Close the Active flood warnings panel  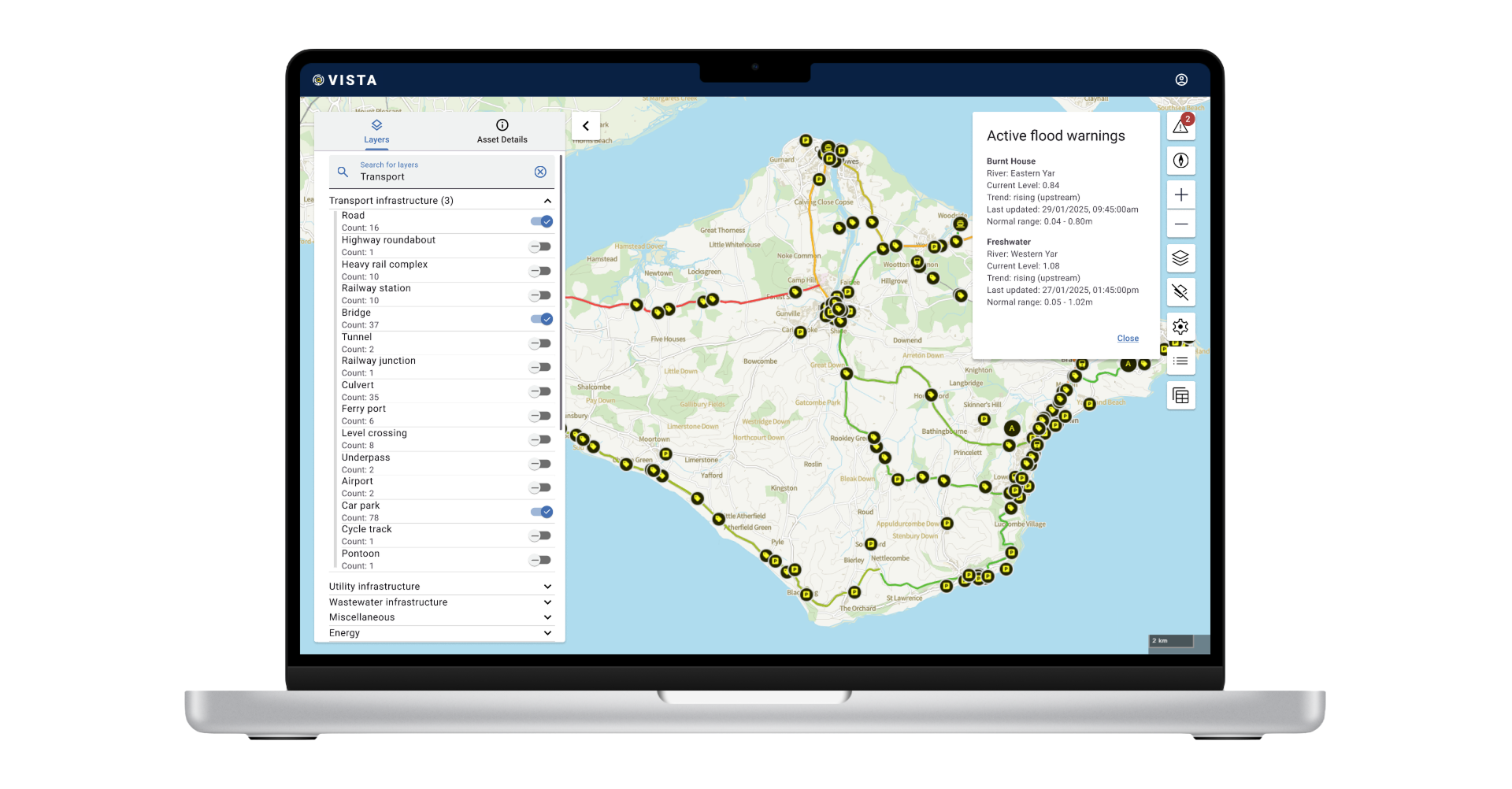[x=1128, y=339]
